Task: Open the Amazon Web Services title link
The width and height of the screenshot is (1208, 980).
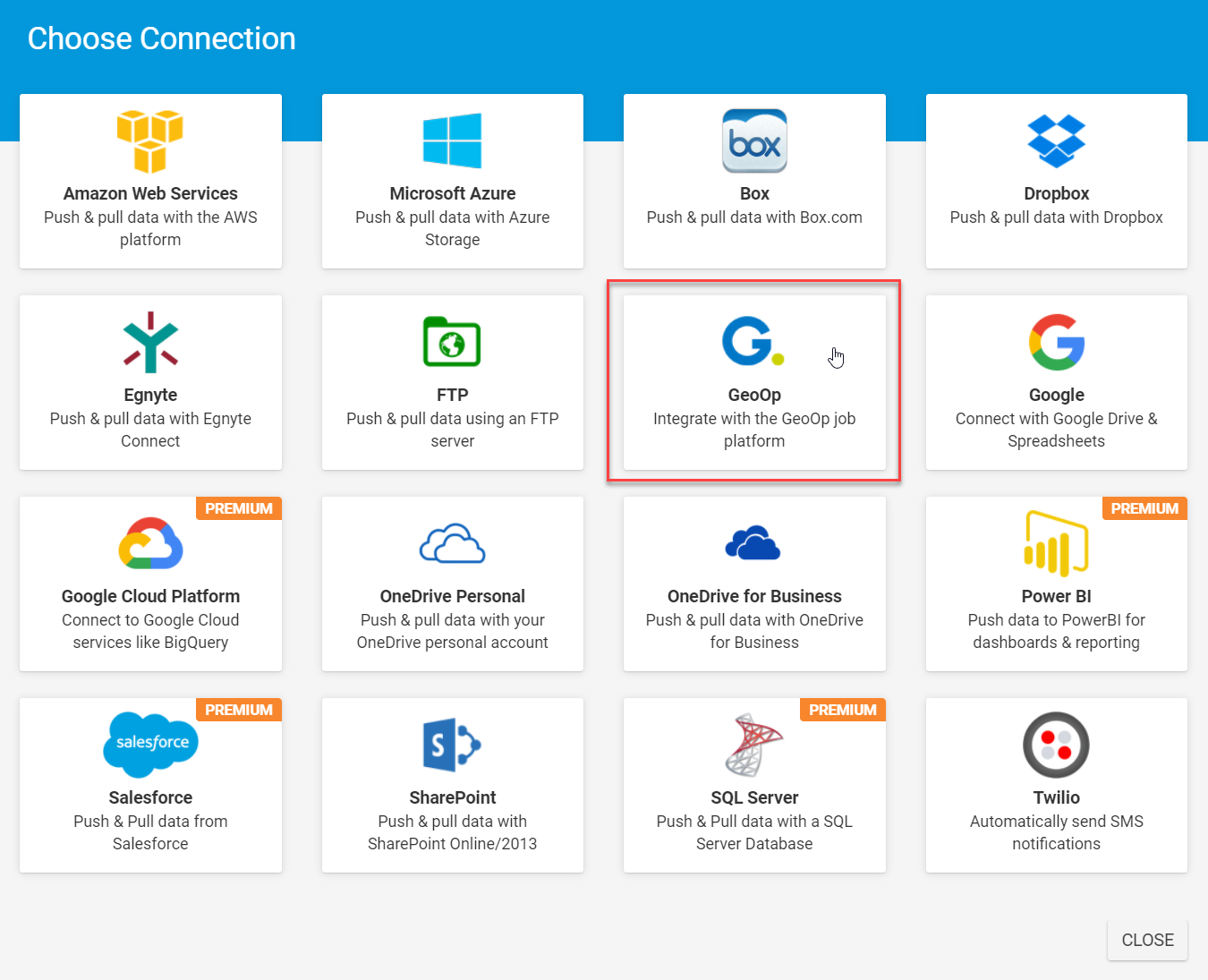Action: tap(150, 193)
